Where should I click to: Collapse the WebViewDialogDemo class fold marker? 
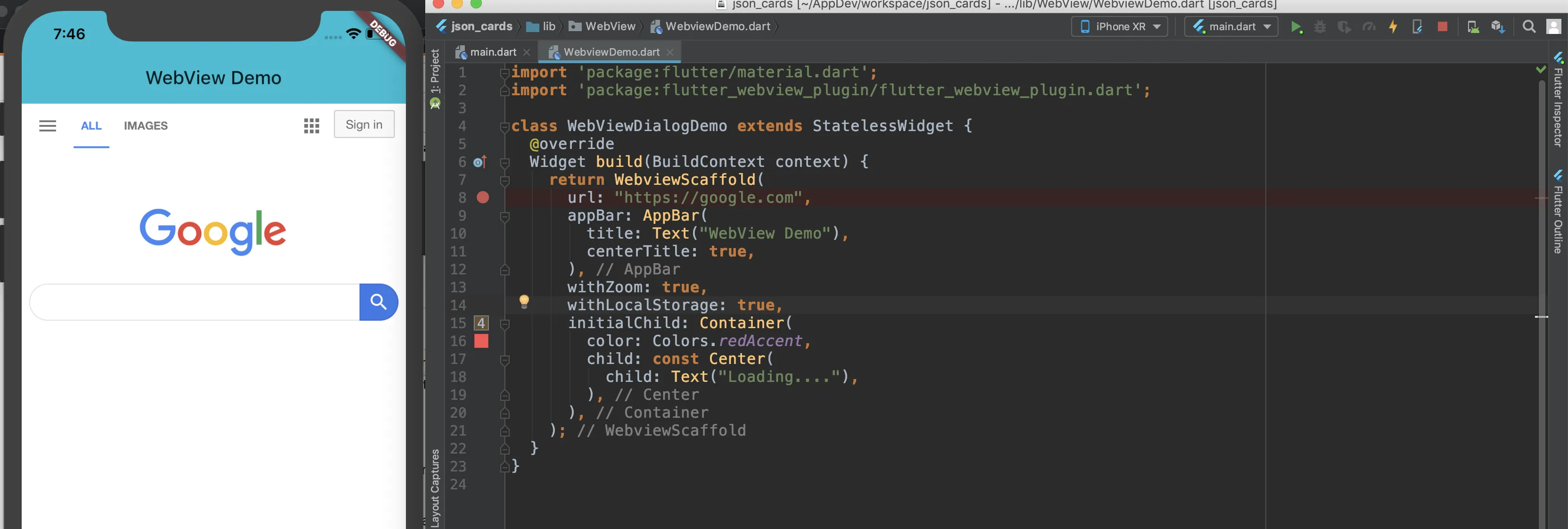click(504, 127)
